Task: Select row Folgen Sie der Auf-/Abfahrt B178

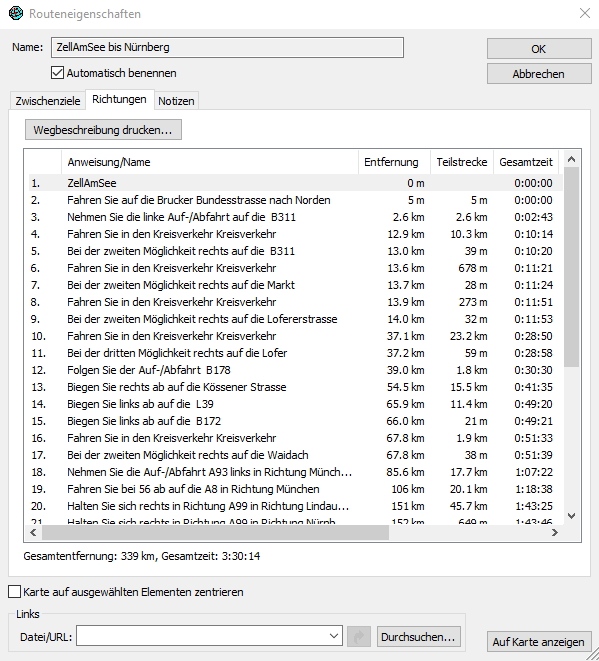Action: pos(295,370)
